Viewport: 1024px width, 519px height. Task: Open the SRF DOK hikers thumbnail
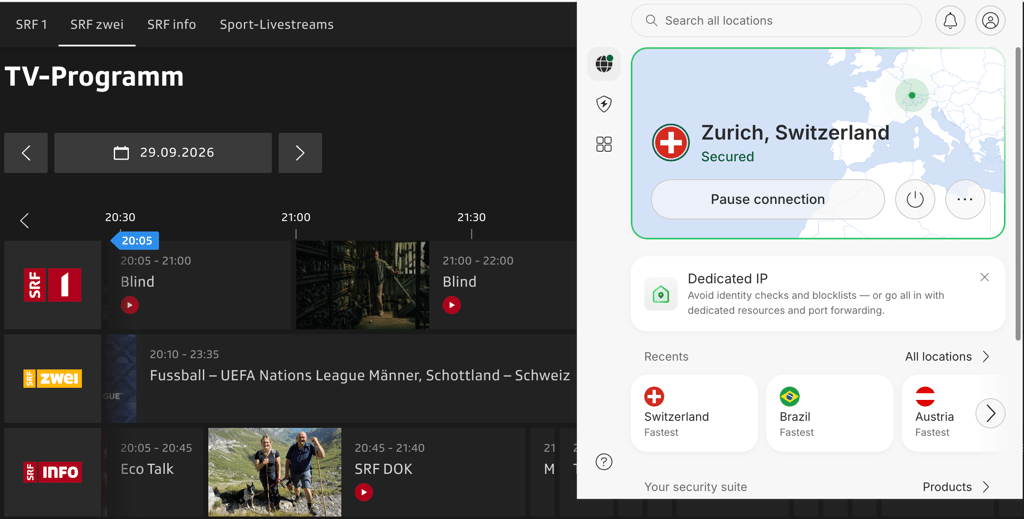coord(275,472)
